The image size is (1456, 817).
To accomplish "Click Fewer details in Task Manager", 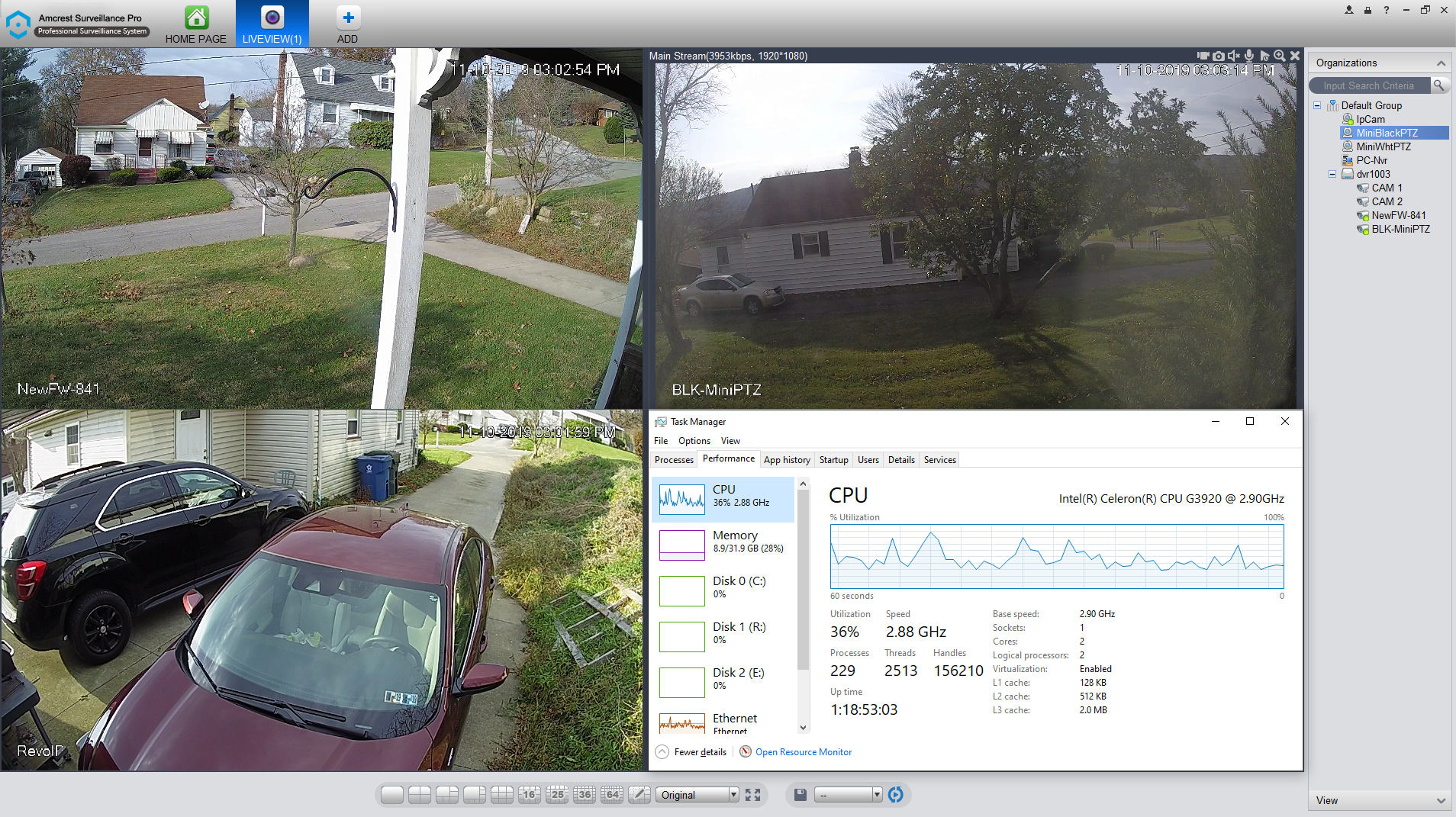I will click(691, 752).
